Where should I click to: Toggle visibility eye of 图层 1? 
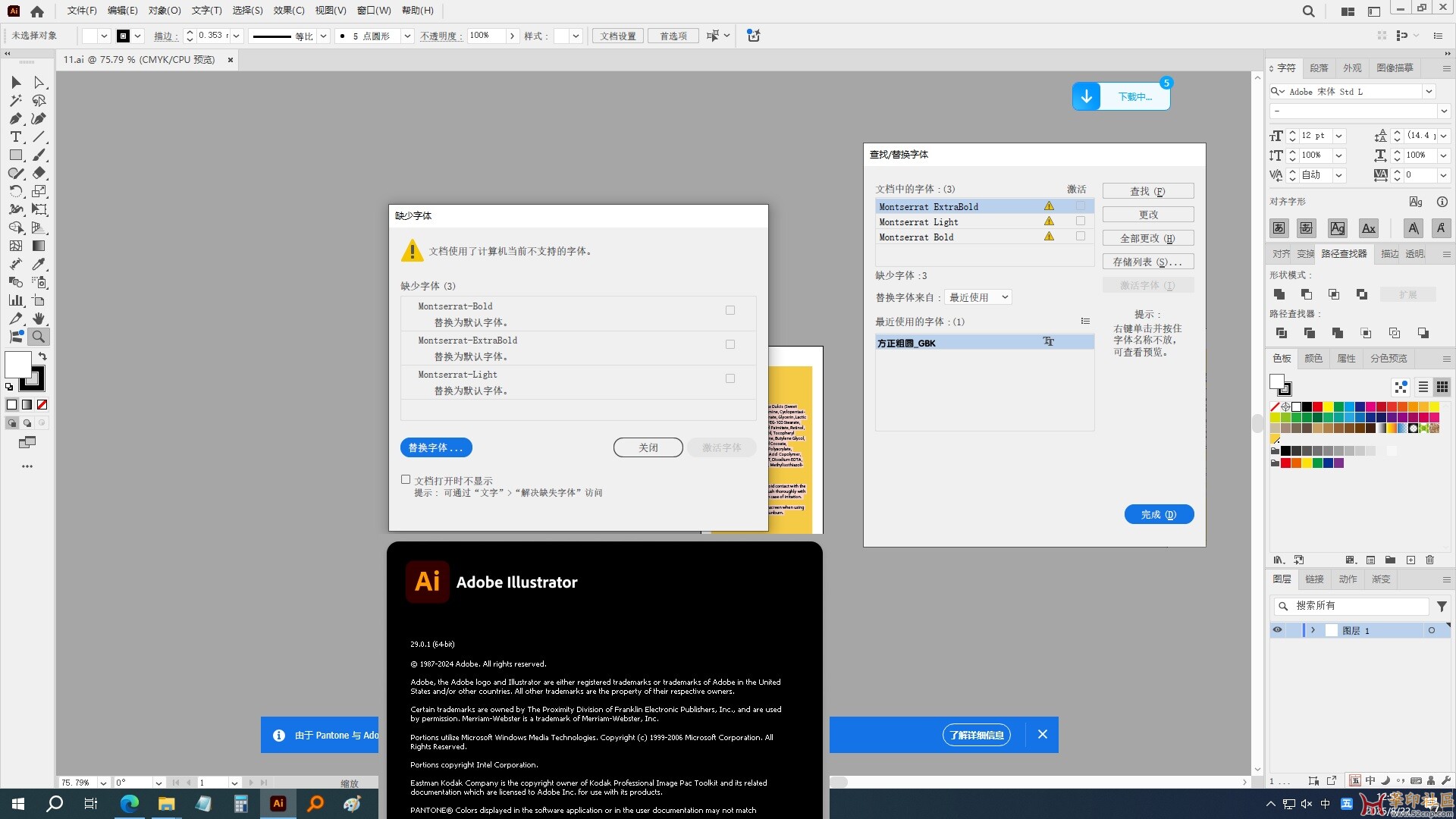pos(1277,630)
